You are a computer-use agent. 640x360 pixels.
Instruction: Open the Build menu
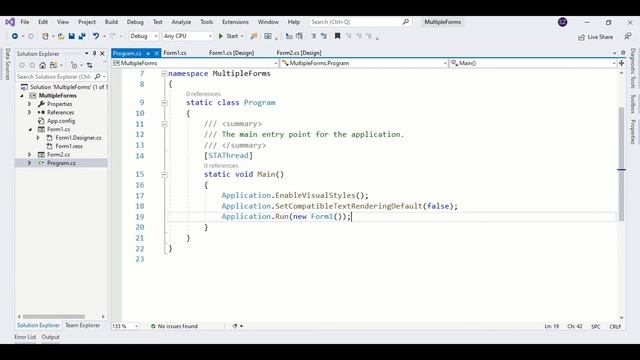coord(111,22)
